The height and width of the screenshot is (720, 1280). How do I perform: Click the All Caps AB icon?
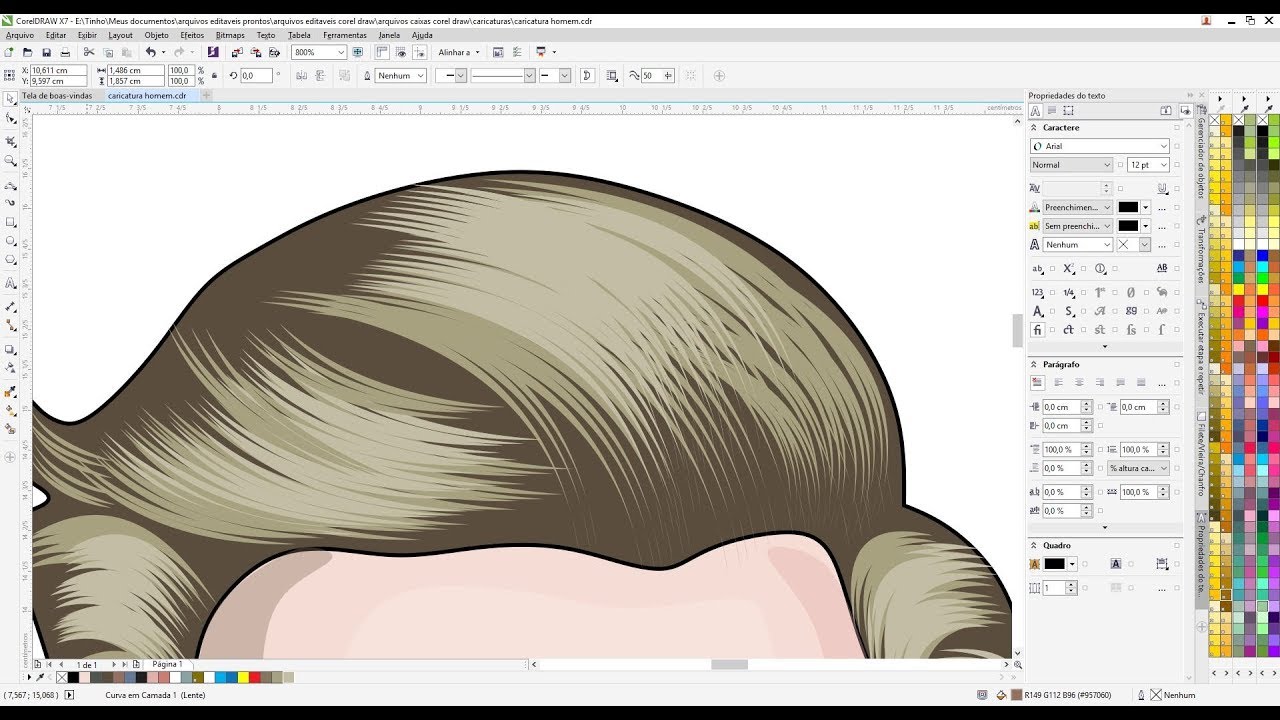1162,268
